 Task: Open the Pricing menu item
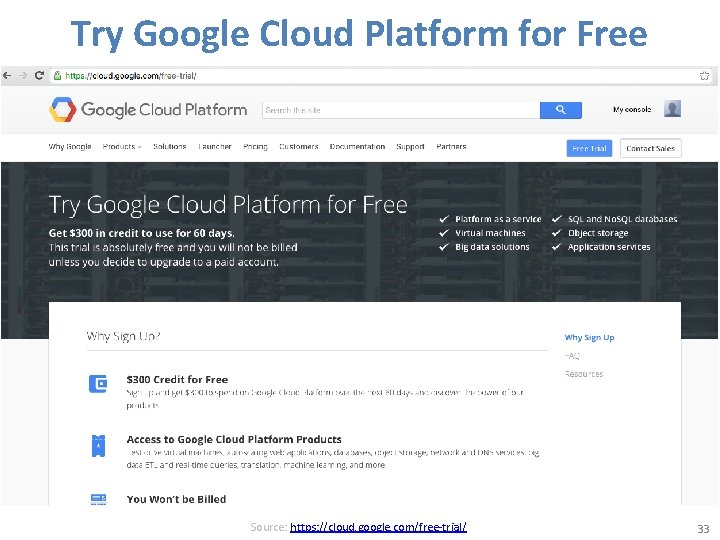(x=255, y=146)
